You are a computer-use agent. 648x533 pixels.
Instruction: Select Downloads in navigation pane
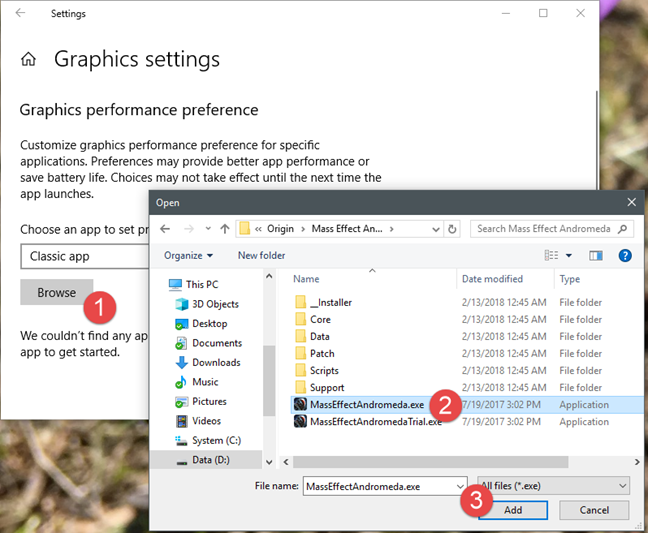208,362
